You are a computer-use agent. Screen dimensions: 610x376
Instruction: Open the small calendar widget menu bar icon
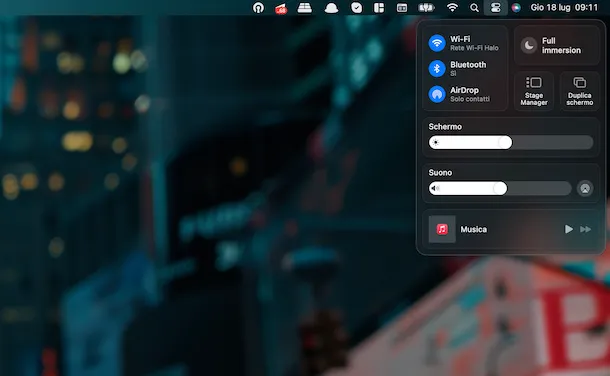(x=402, y=7)
